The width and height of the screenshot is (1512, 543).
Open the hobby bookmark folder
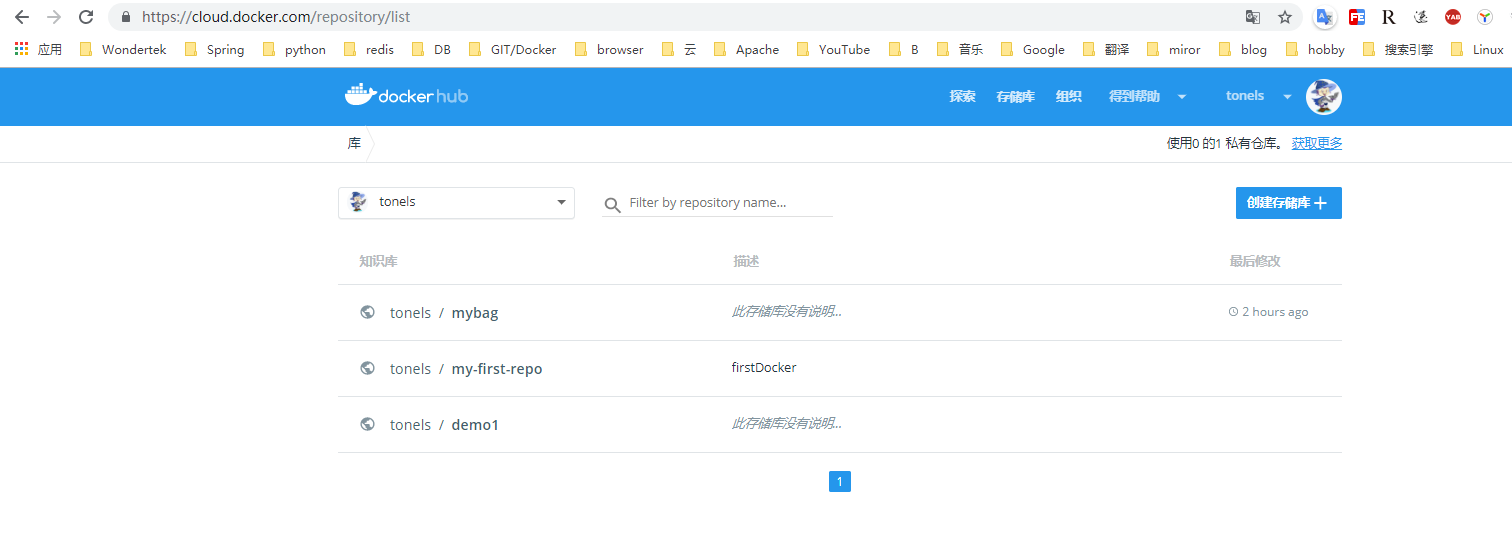click(1316, 49)
